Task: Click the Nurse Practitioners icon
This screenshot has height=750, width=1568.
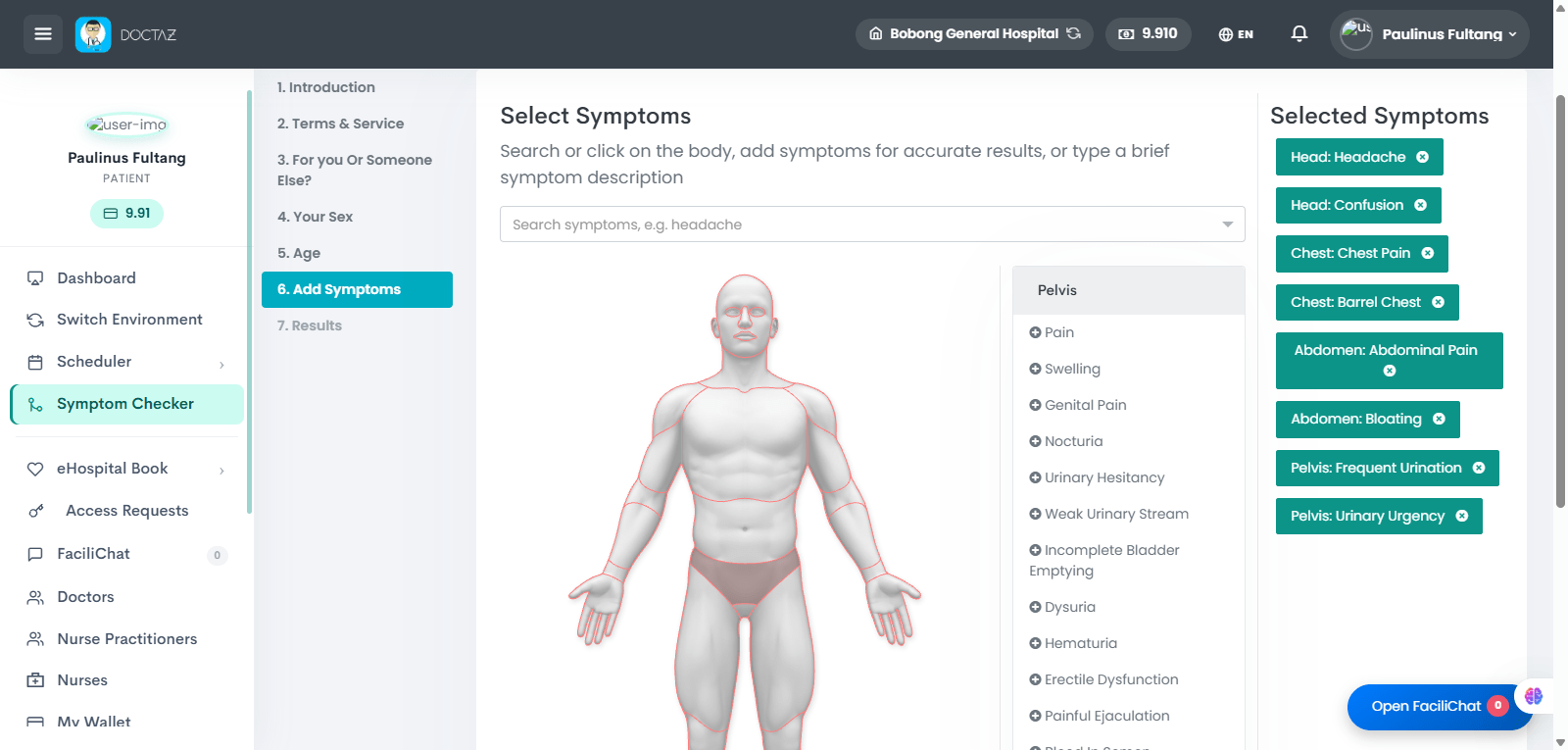Action: [x=35, y=639]
